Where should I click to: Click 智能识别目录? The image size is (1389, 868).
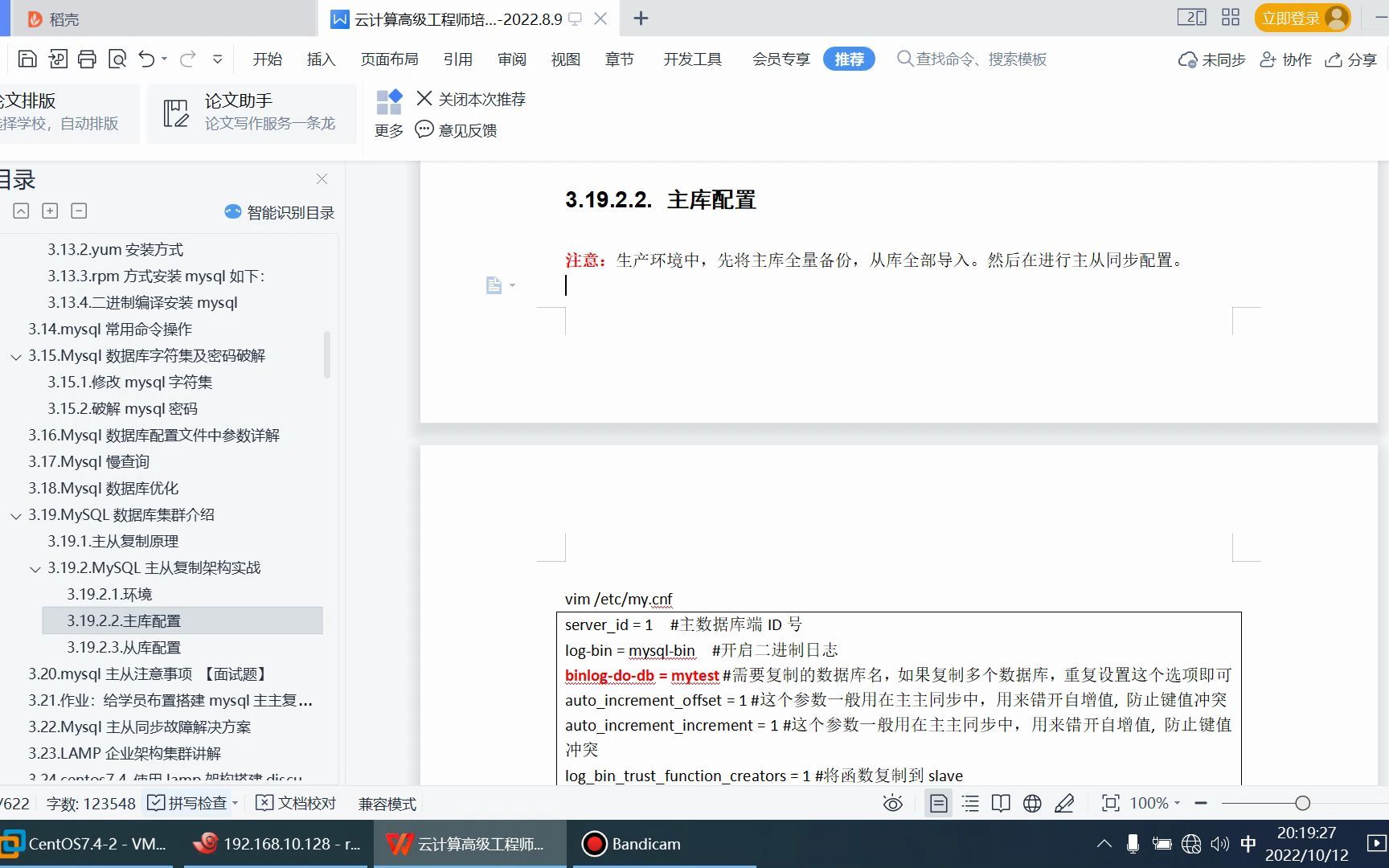point(280,212)
